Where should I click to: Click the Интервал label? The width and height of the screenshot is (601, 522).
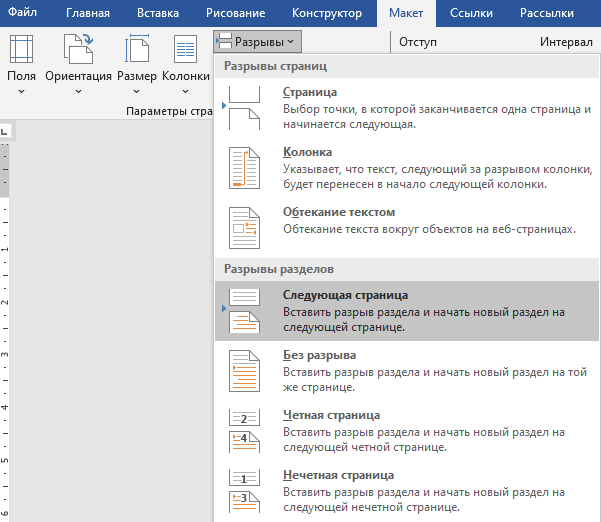(567, 41)
